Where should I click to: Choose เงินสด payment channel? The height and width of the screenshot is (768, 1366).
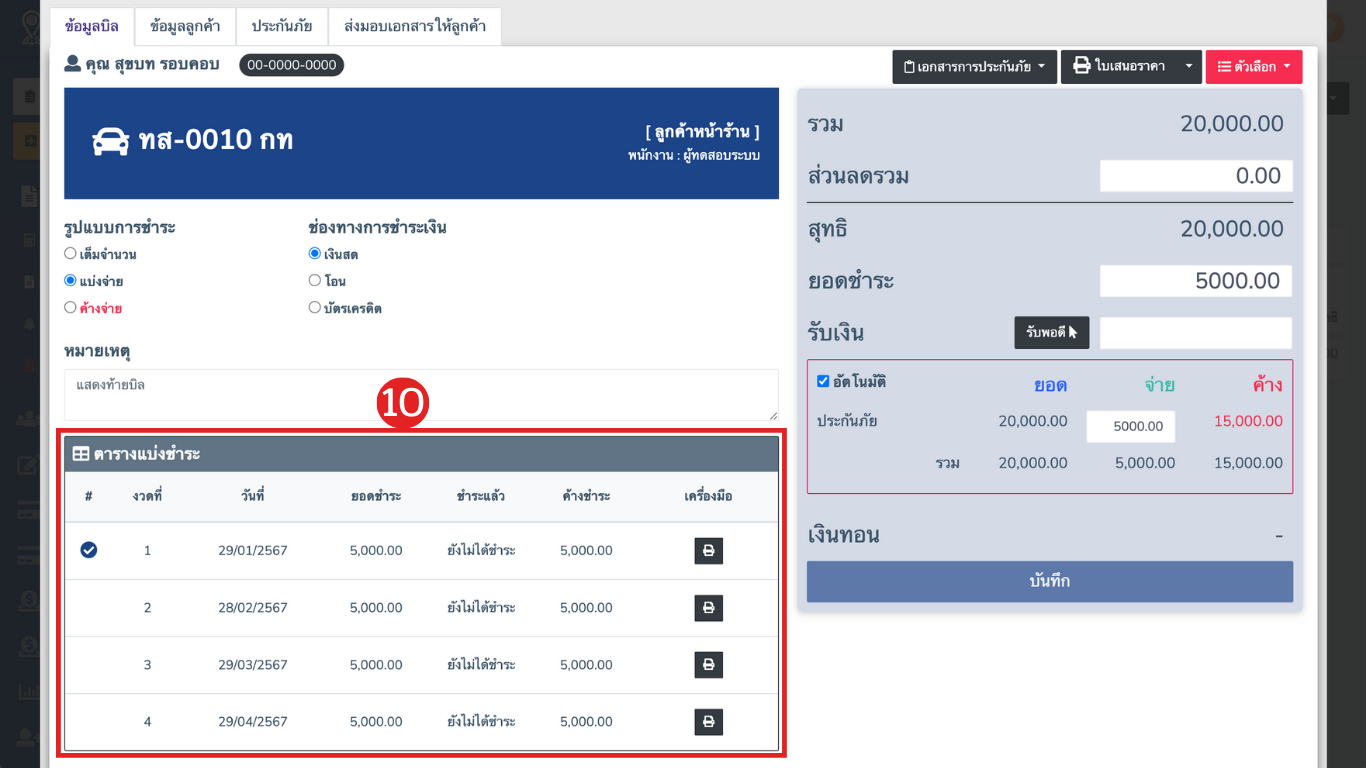[x=315, y=254]
